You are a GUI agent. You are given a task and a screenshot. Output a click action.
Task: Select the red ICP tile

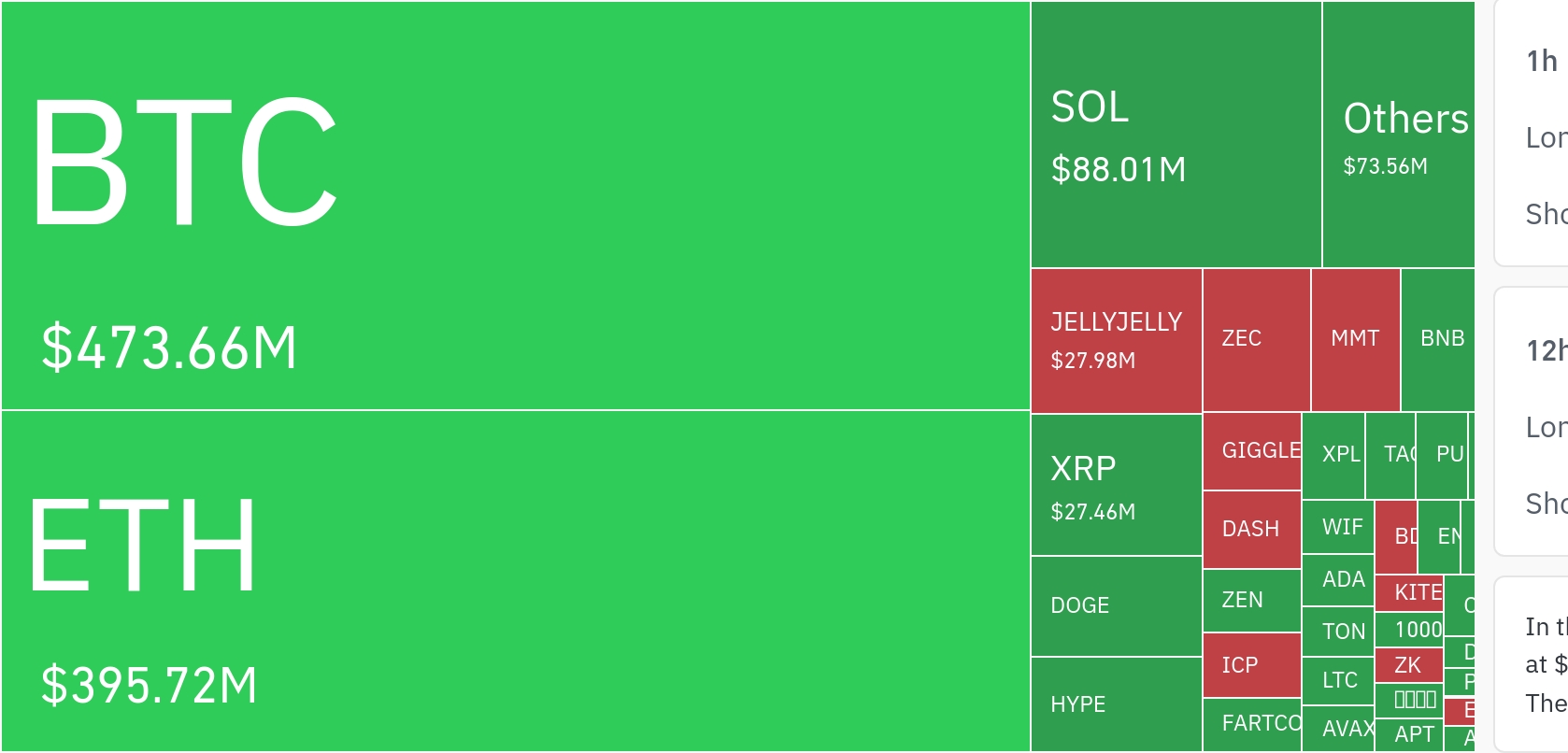[x=1251, y=665]
